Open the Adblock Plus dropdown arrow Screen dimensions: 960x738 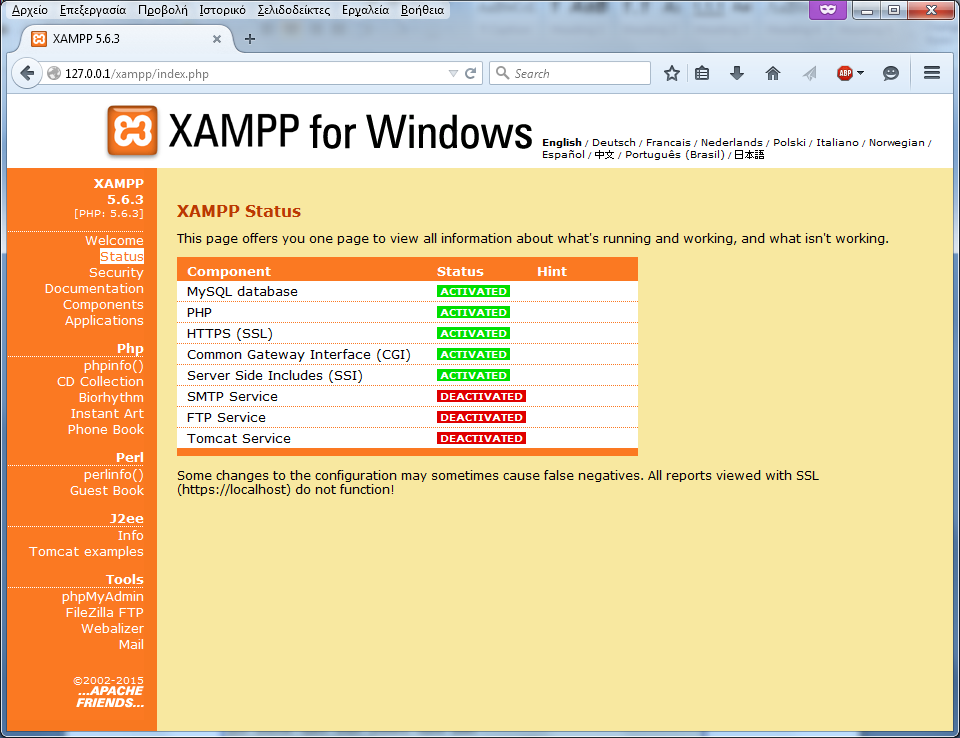pyautogui.click(x=860, y=73)
